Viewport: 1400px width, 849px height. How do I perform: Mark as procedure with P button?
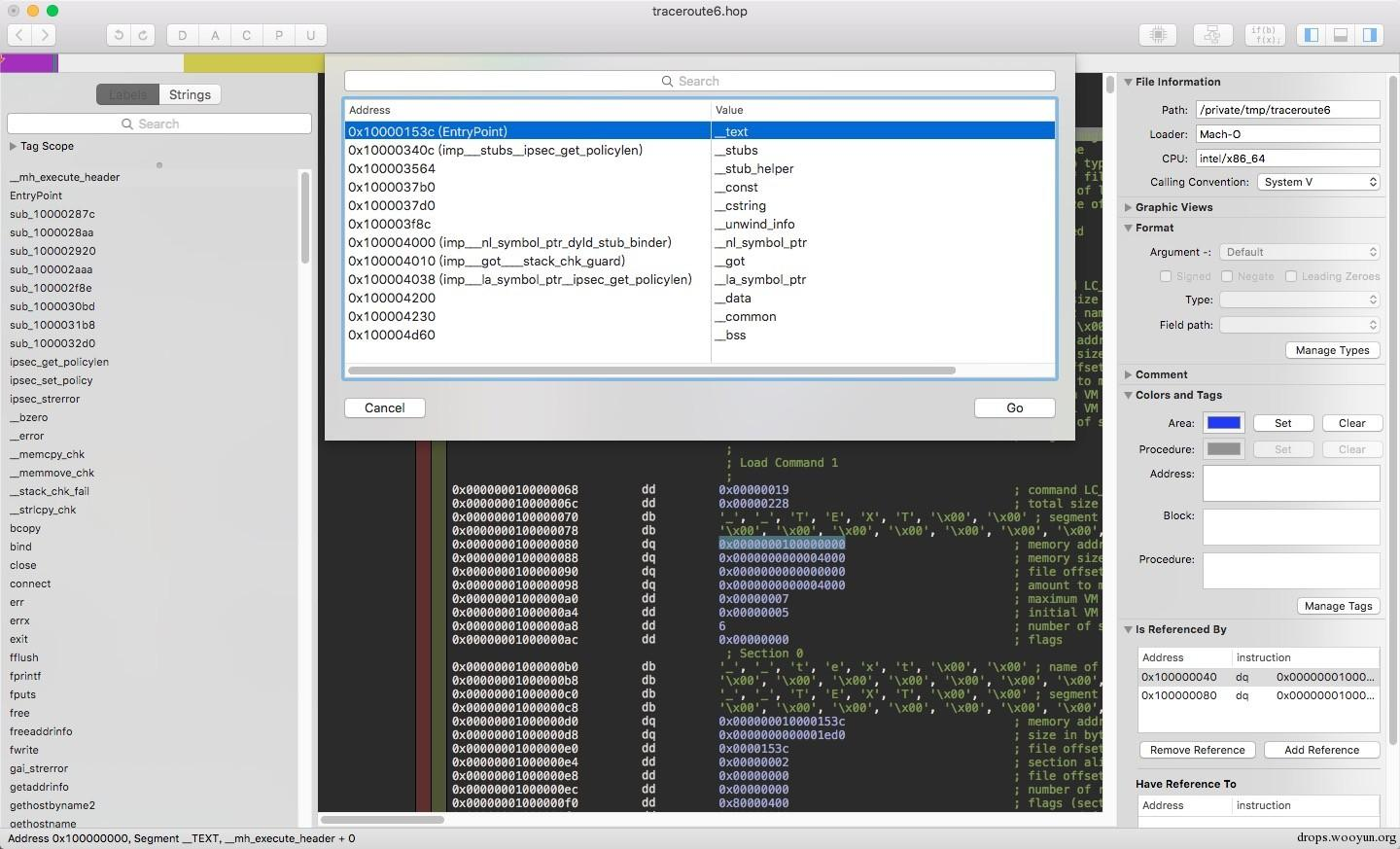279,35
